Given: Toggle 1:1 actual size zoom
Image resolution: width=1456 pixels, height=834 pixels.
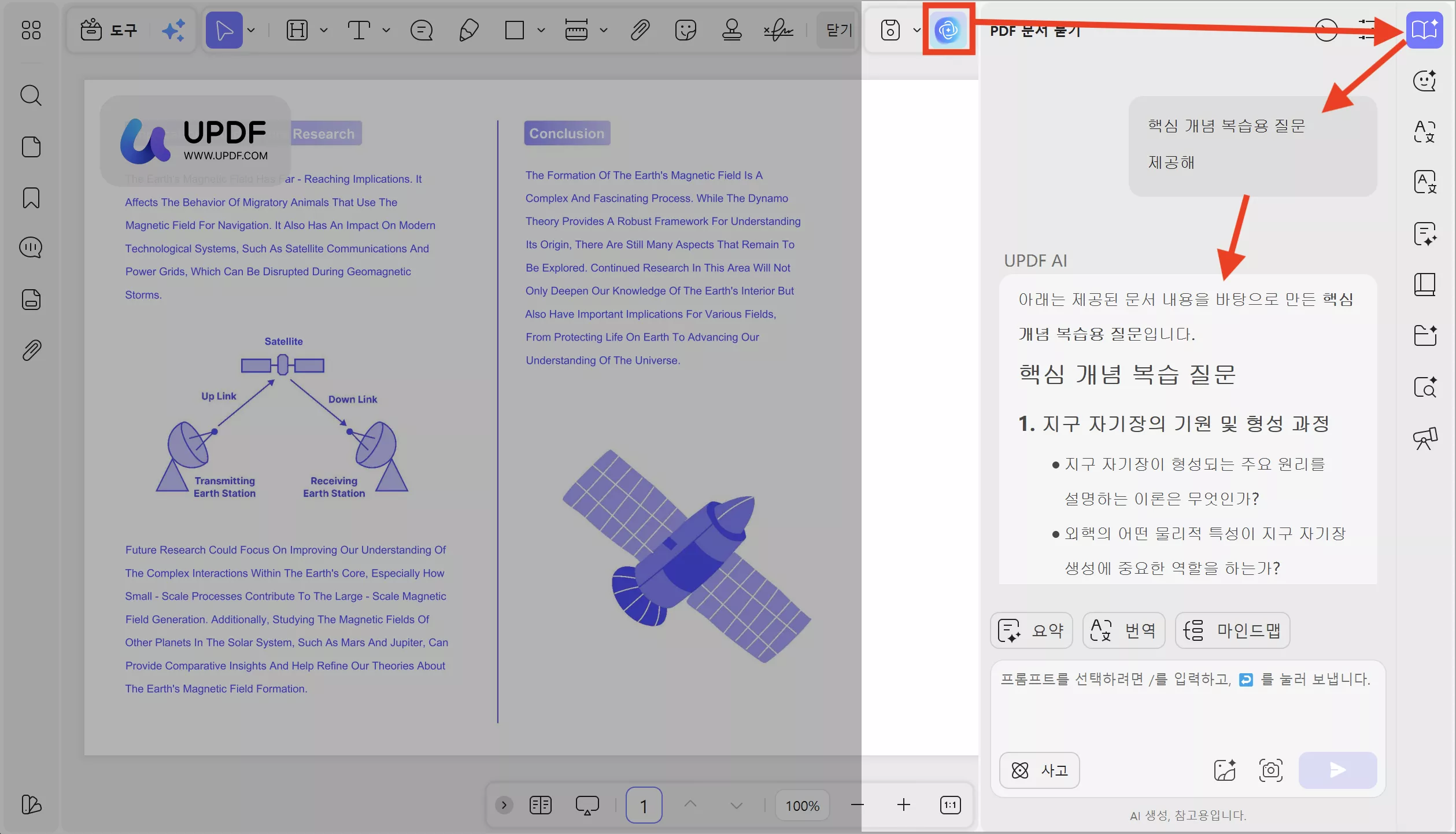Looking at the screenshot, I should tap(950, 805).
